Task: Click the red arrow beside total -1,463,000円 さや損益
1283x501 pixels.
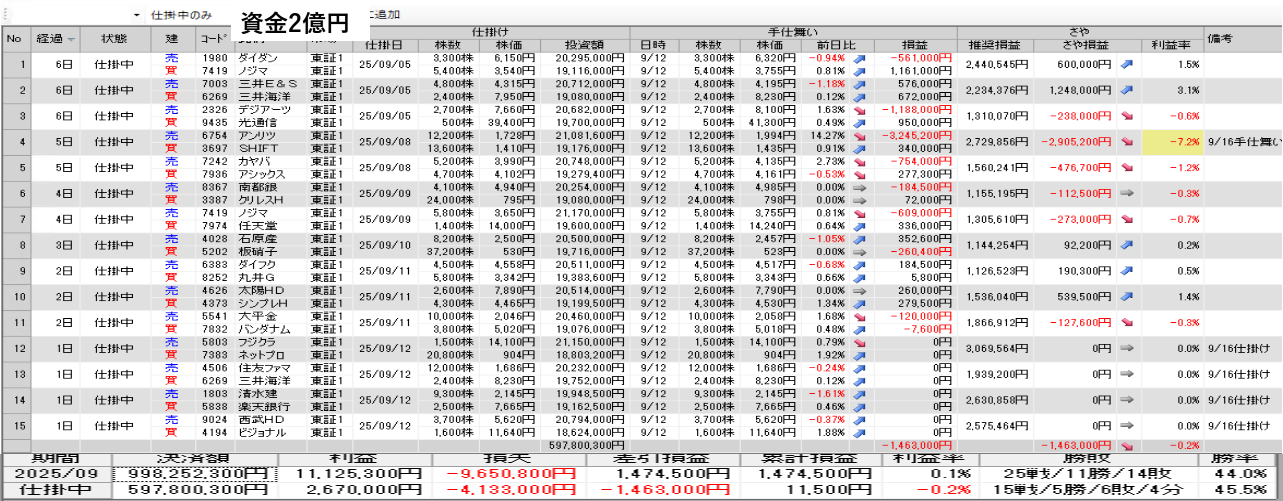Action: click(x=1128, y=446)
